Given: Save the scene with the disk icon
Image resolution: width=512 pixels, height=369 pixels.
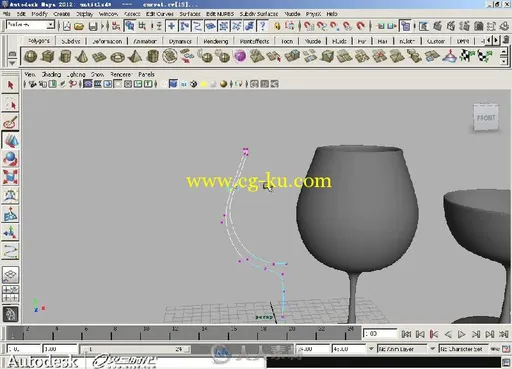Looking at the screenshot, I should [93, 26].
